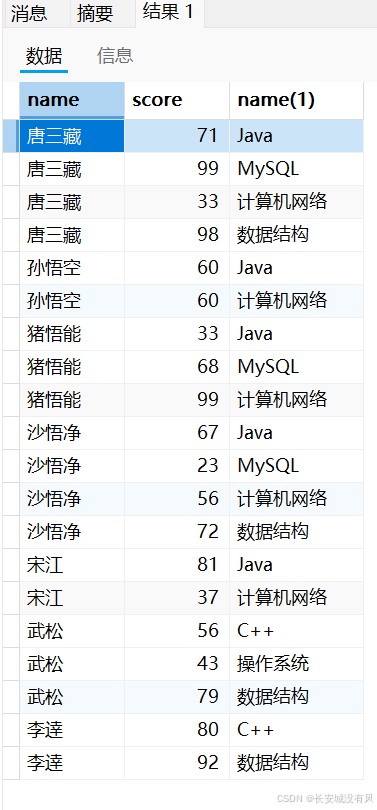Select 计算机网络 in 宋江's row

(x=296, y=599)
